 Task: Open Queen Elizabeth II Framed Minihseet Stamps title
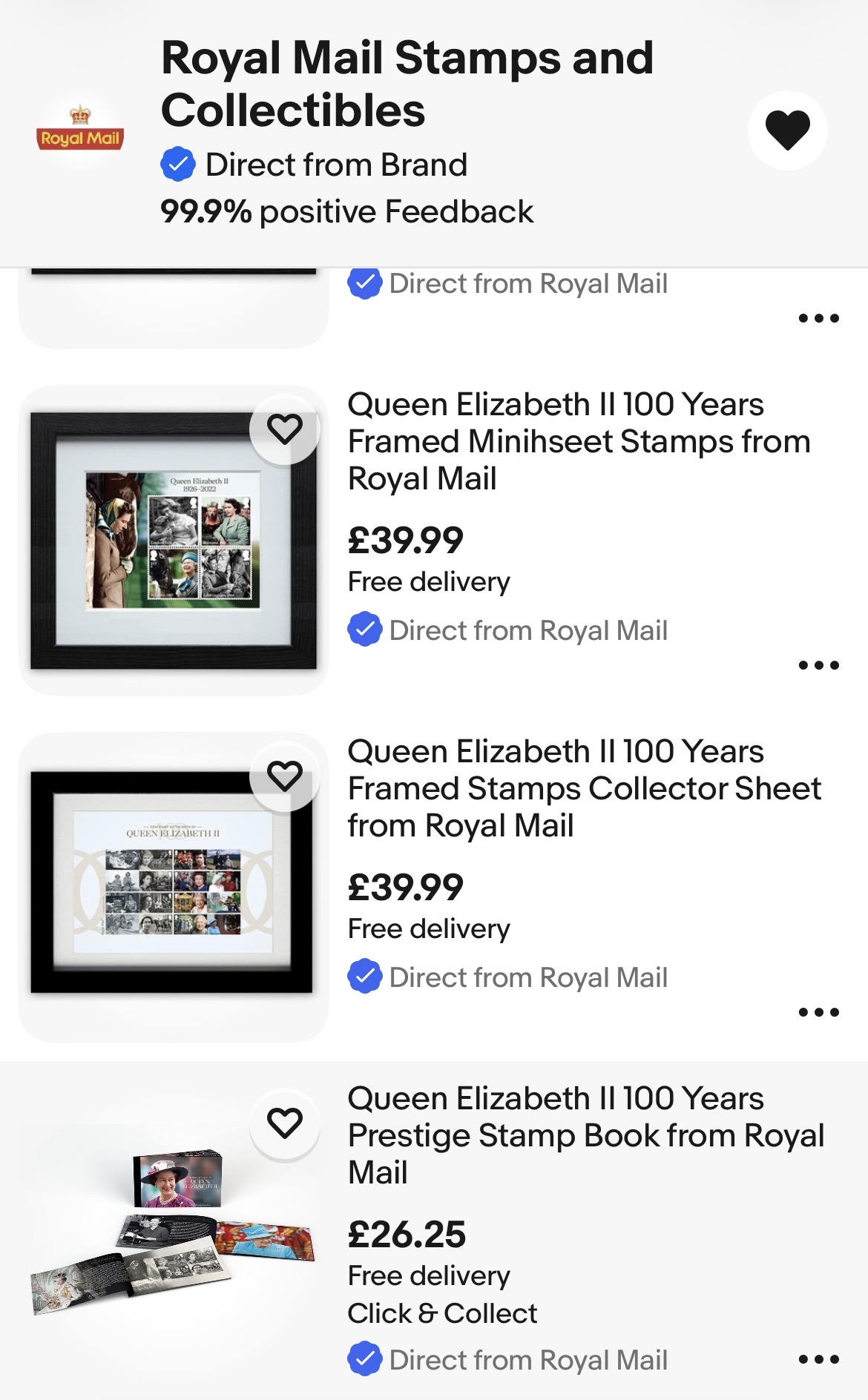(579, 441)
